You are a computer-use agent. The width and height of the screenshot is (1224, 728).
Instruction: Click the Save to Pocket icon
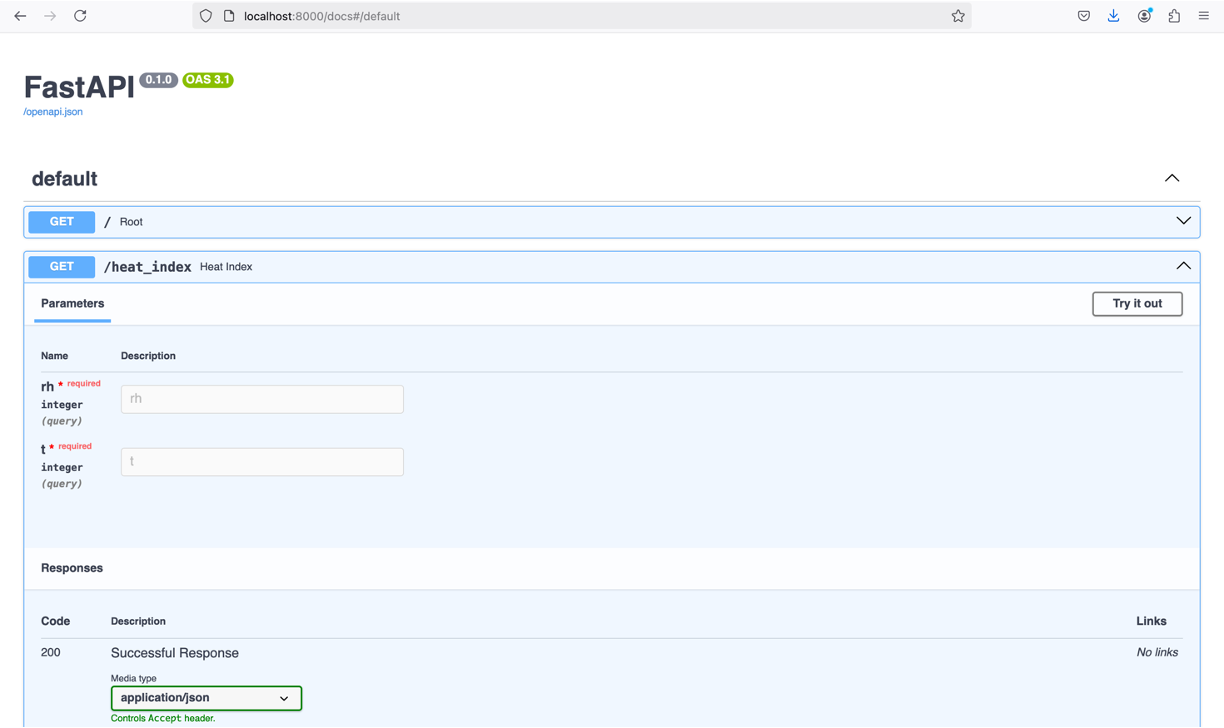click(x=1083, y=16)
